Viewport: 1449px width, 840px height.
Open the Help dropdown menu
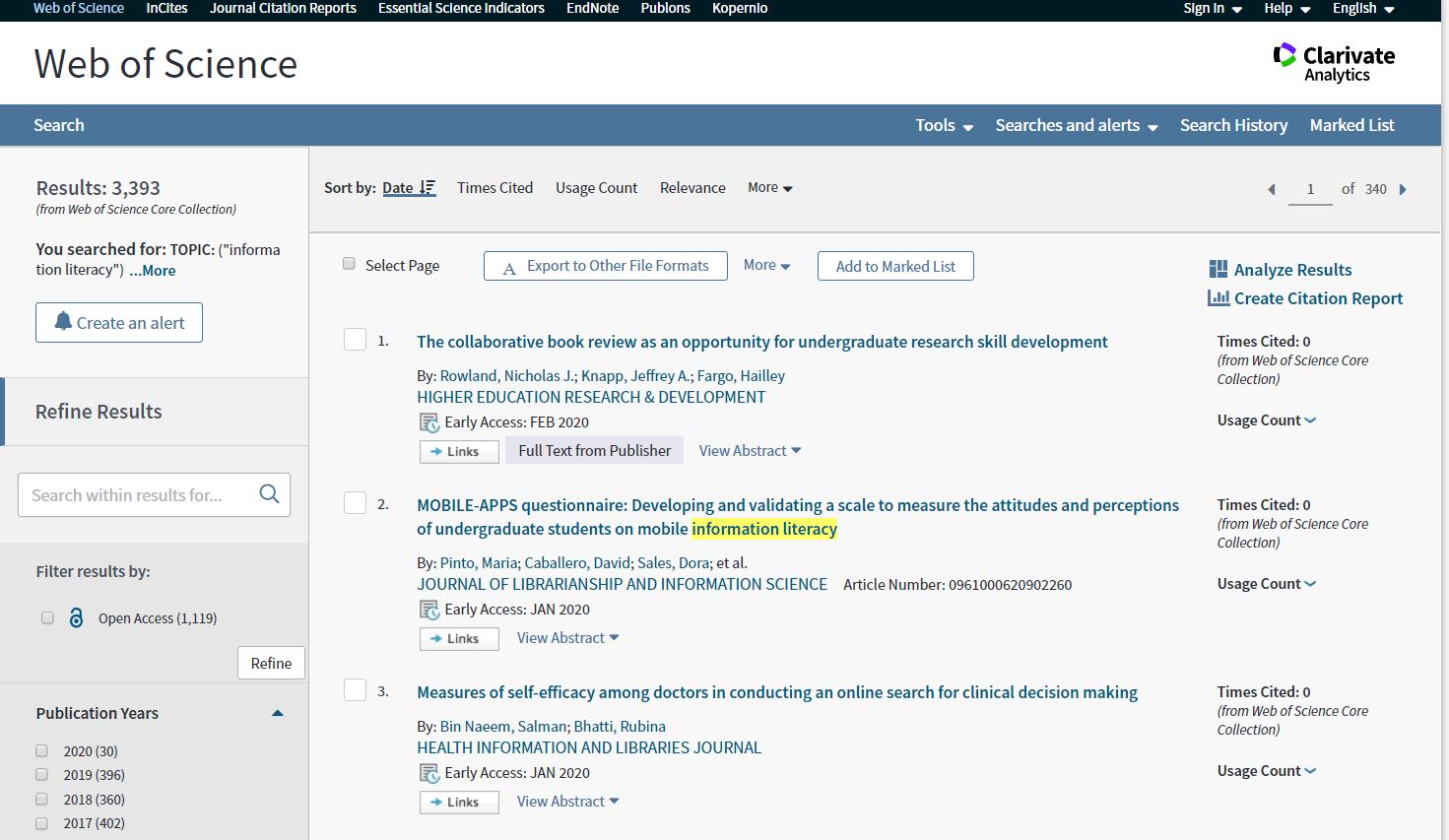pos(1287,8)
